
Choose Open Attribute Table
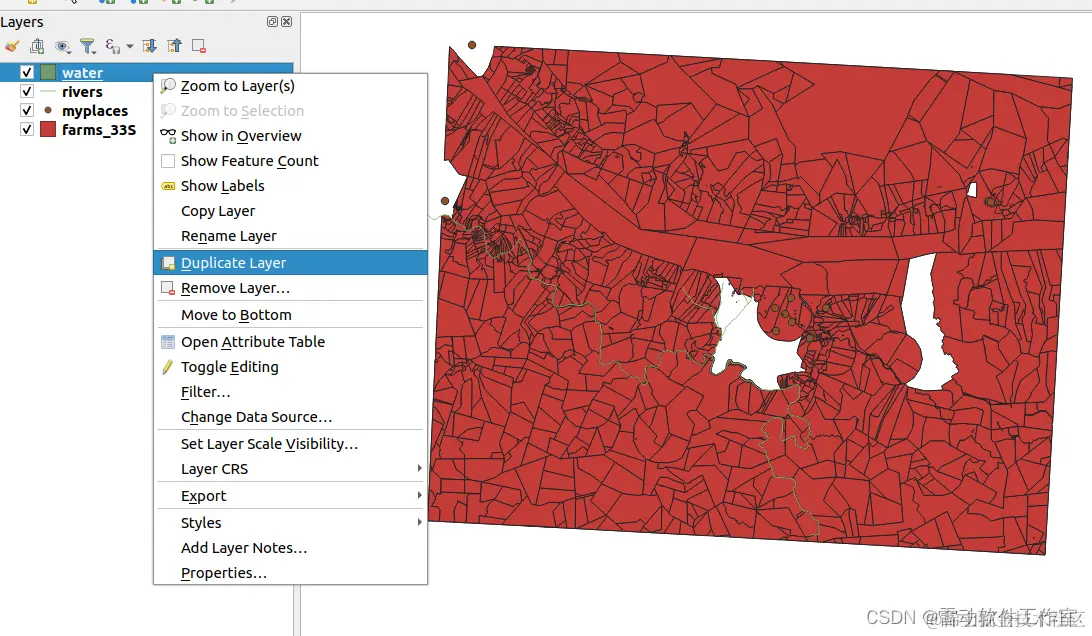point(290,342)
